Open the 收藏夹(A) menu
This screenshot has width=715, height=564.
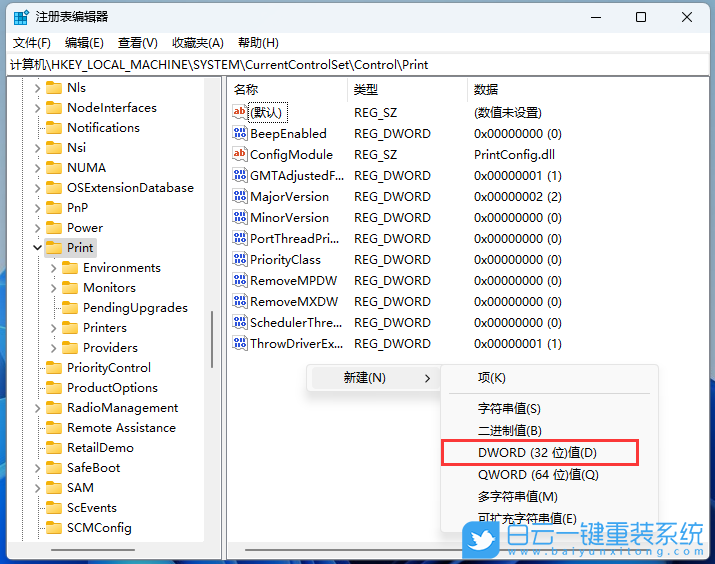197,43
